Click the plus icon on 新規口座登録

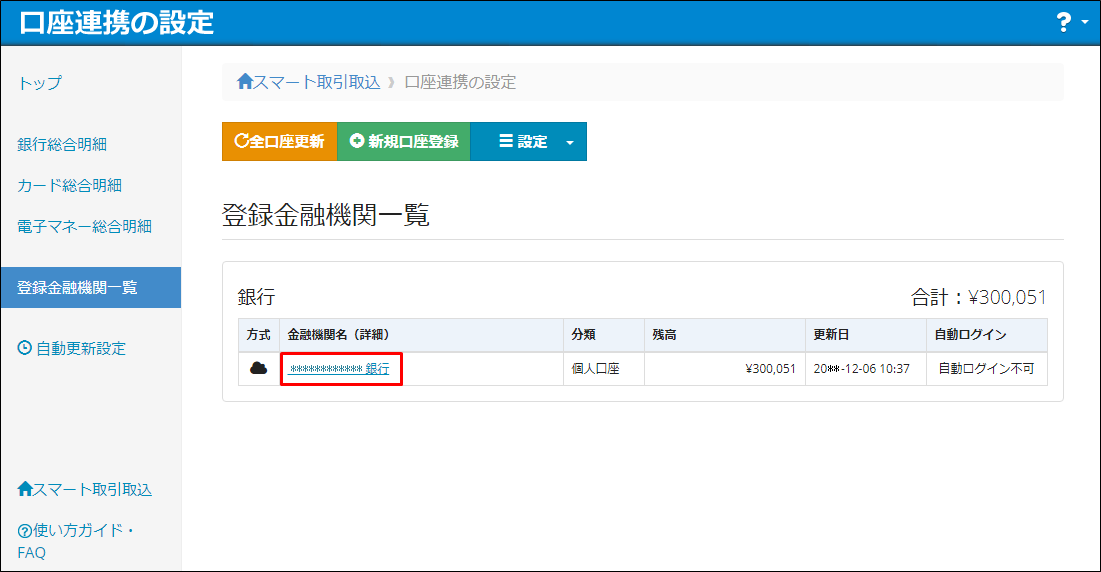click(357, 142)
